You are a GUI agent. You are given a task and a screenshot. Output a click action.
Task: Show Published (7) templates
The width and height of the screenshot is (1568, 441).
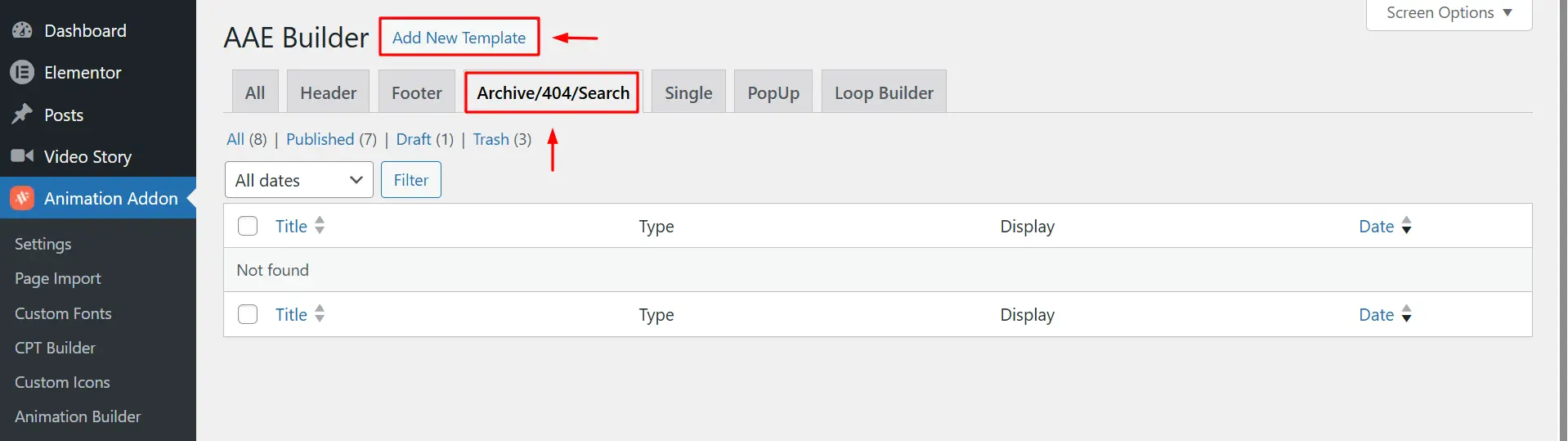pyautogui.click(x=320, y=140)
